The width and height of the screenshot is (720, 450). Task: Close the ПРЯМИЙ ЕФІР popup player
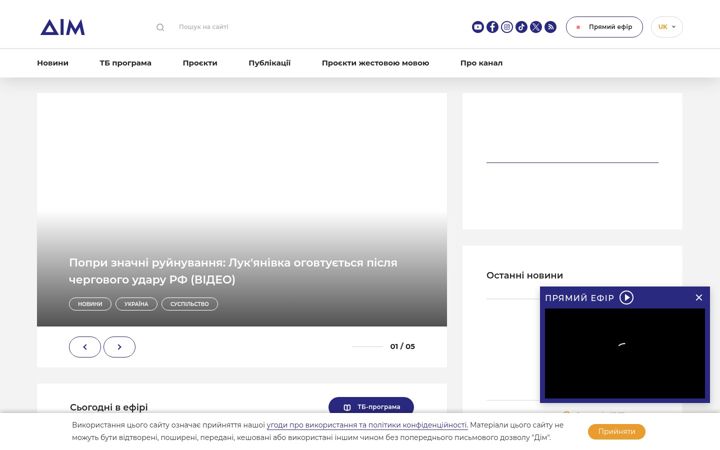point(699,298)
